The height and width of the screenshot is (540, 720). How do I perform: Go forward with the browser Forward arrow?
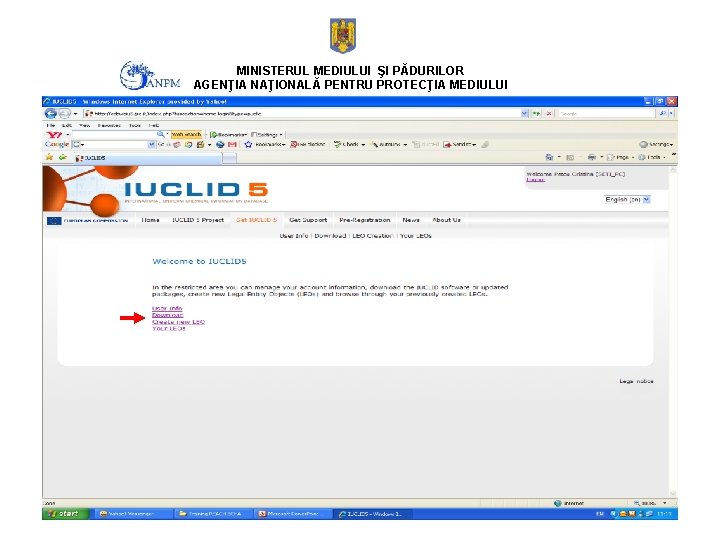(x=65, y=113)
